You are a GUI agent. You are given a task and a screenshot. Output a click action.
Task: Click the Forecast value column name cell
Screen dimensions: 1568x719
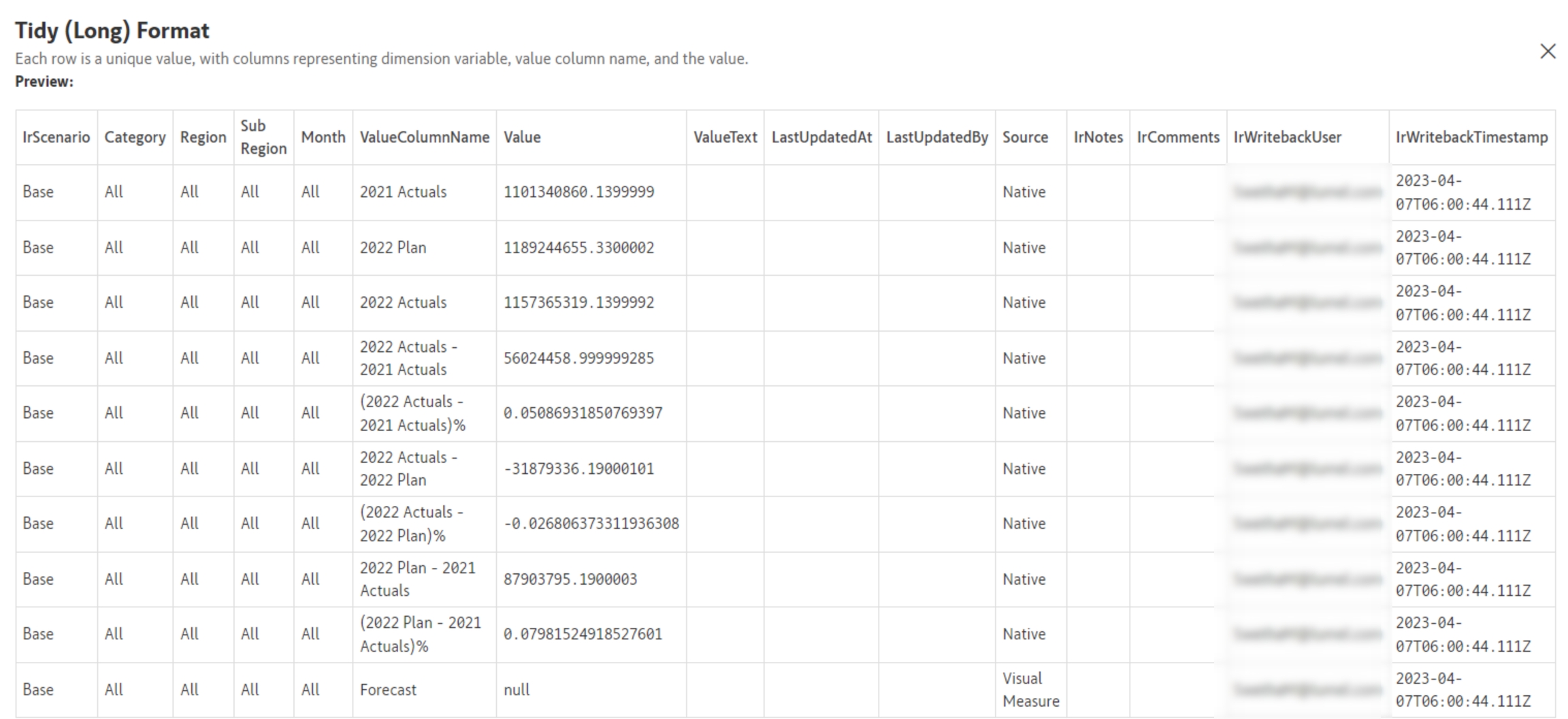point(388,690)
